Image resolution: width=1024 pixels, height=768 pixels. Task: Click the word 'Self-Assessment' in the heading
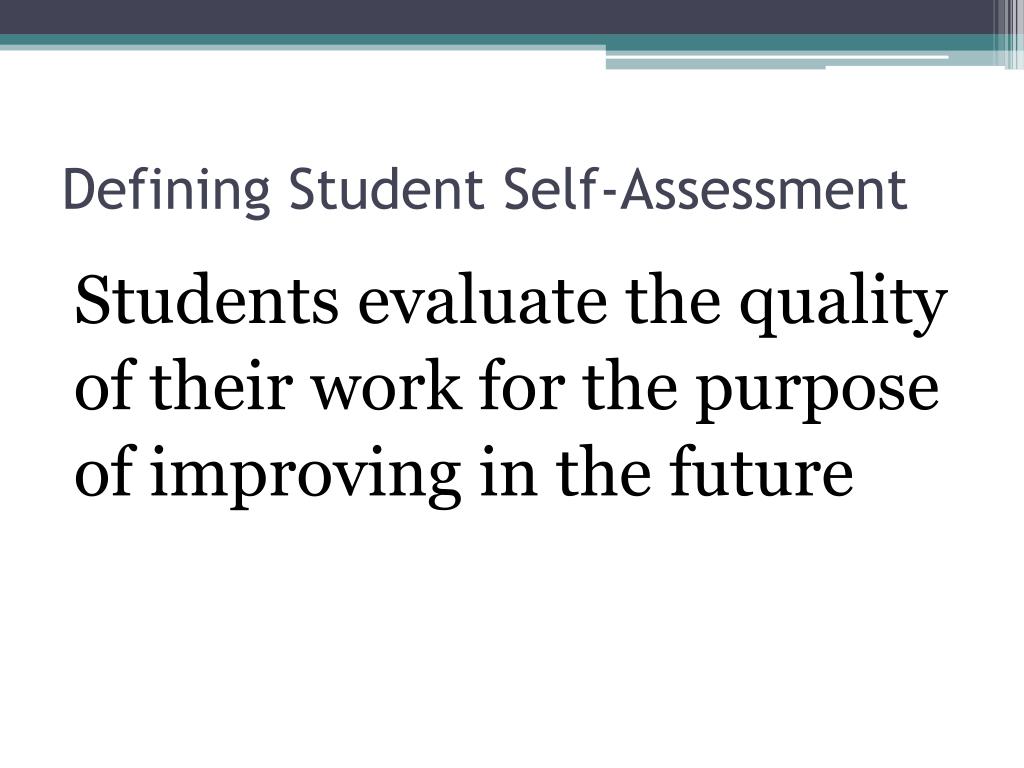click(705, 189)
